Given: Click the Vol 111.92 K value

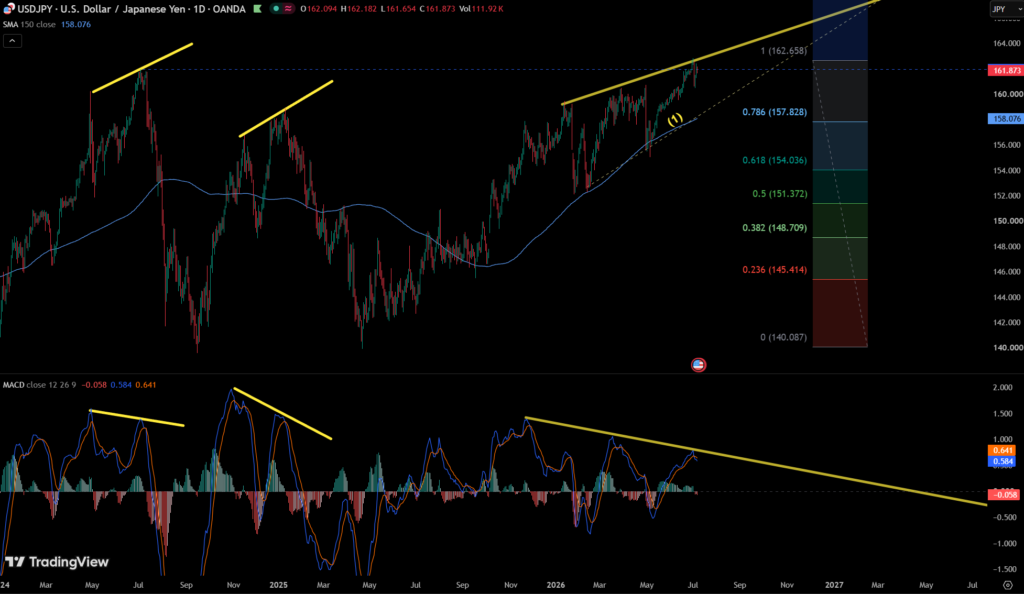Looking at the screenshot, I should [x=481, y=9].
